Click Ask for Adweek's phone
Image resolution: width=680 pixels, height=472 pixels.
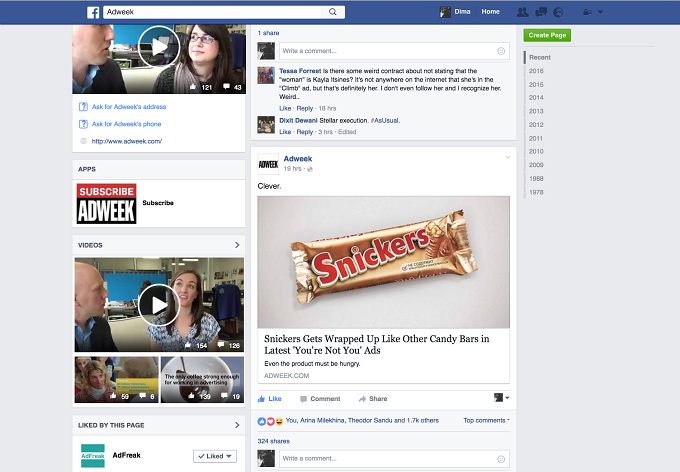(126, 124)
